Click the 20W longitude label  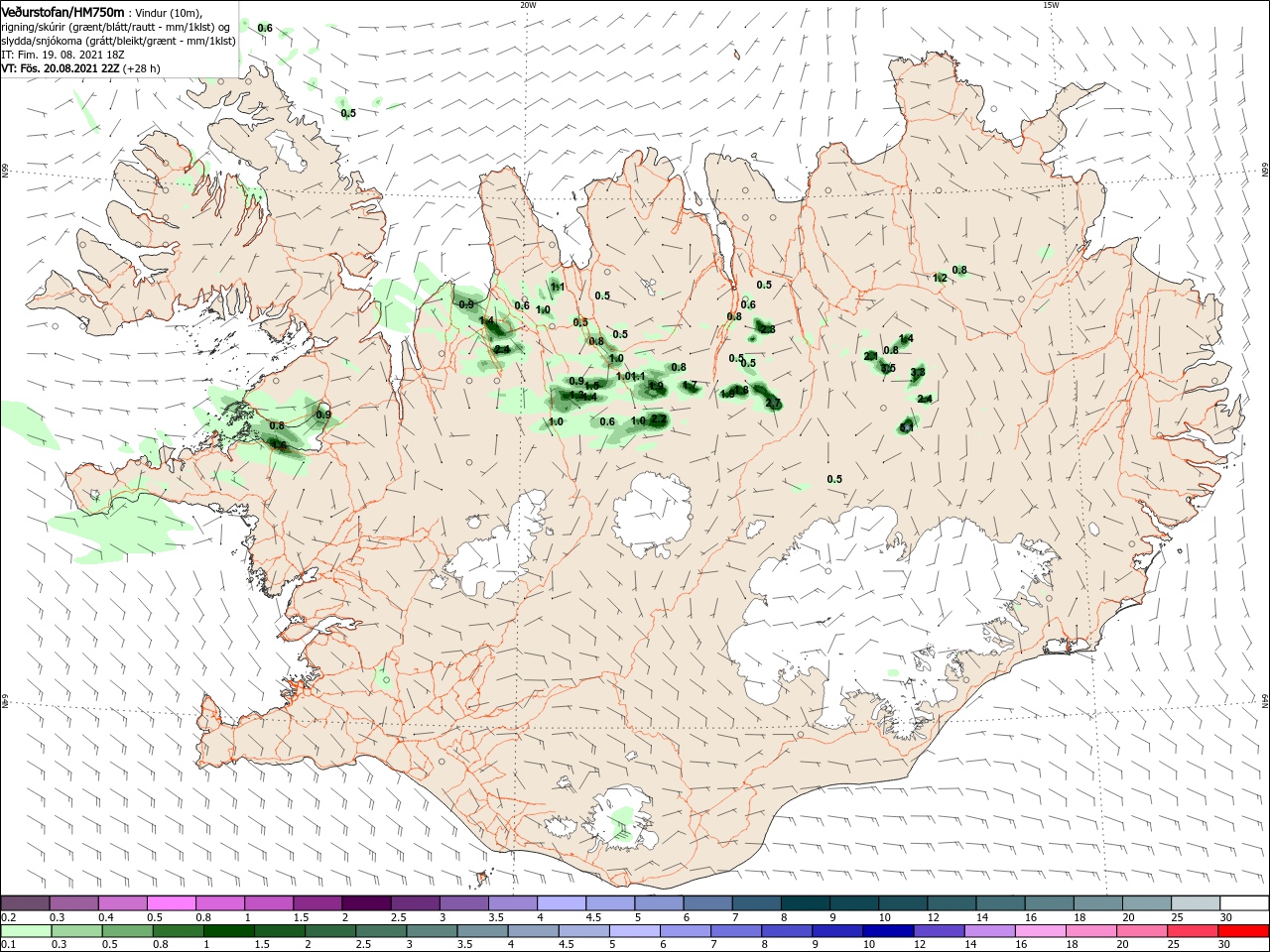(x=528, y=4)
